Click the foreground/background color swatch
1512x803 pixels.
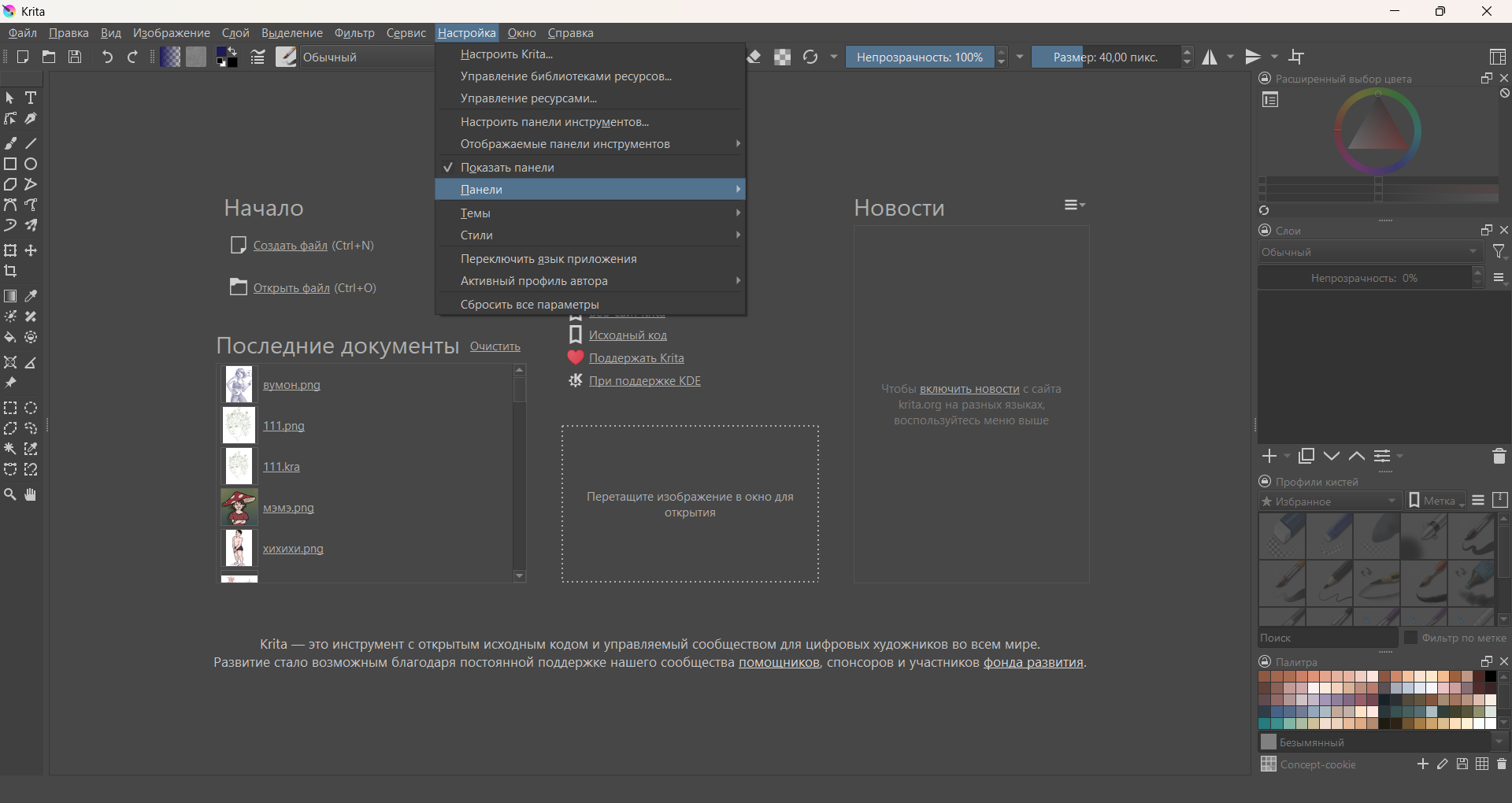click(227, 57)
